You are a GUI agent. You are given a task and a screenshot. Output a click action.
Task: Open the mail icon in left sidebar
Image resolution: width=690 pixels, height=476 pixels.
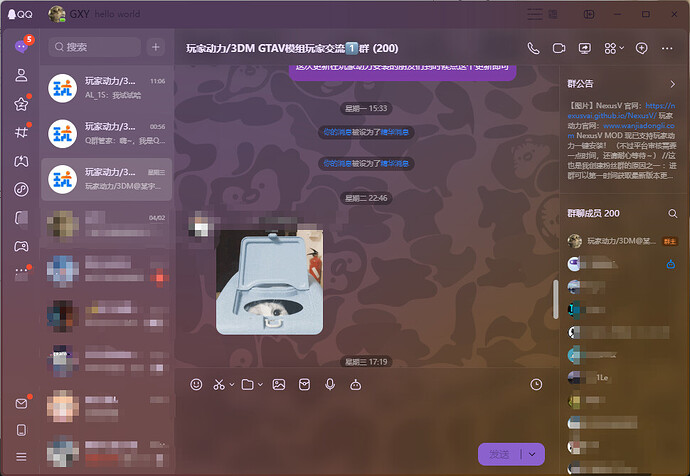[x=21, y=403]
